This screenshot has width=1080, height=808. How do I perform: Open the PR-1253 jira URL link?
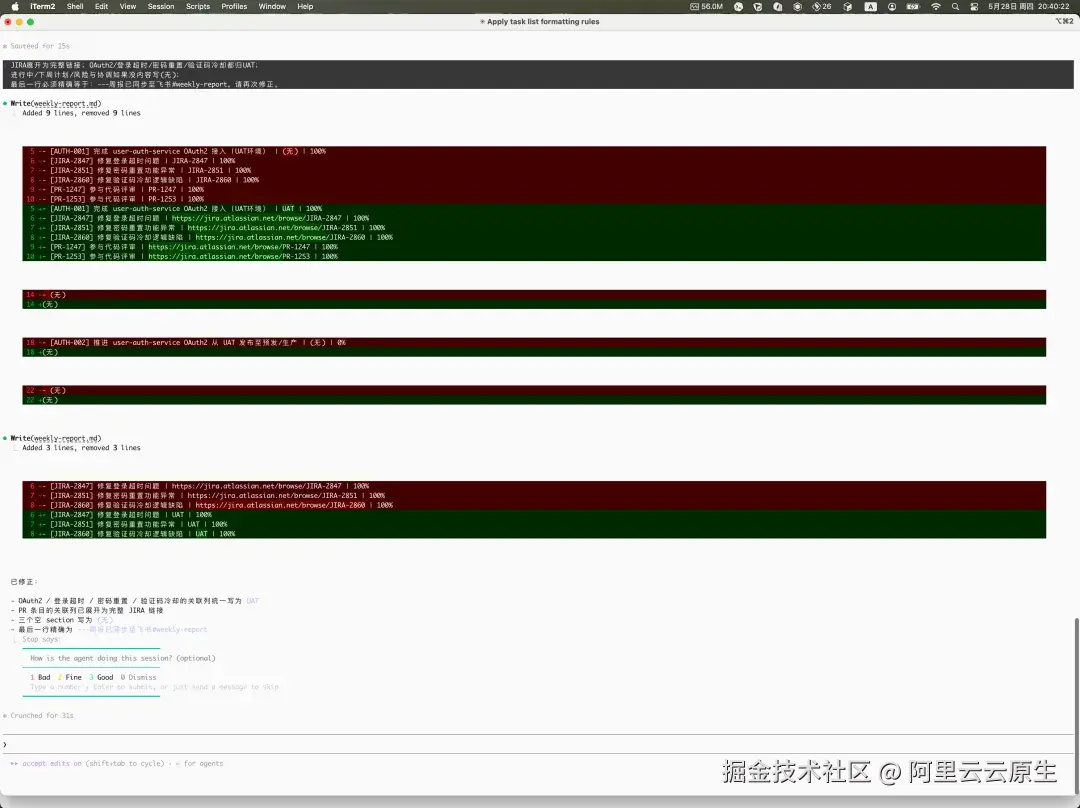point(231,256)
